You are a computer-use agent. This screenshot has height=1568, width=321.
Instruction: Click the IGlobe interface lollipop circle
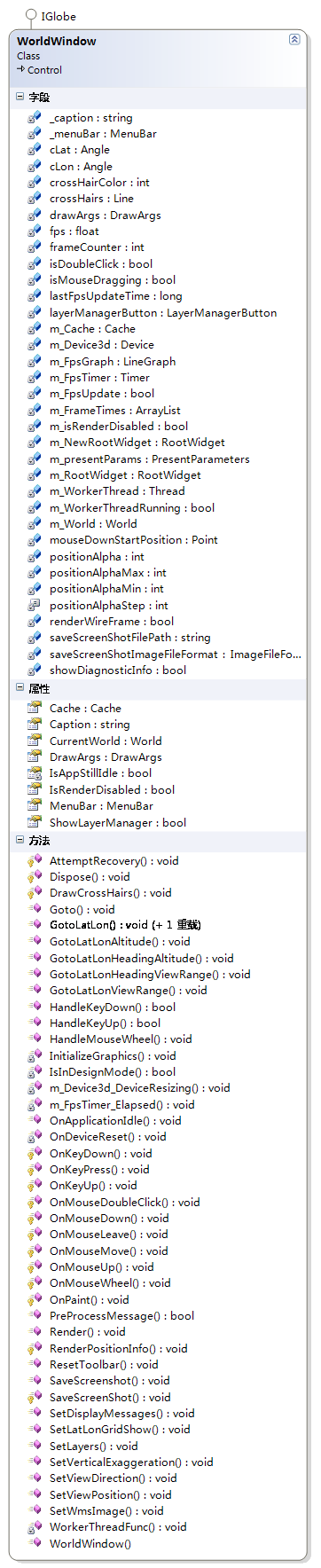coord(31,15)
